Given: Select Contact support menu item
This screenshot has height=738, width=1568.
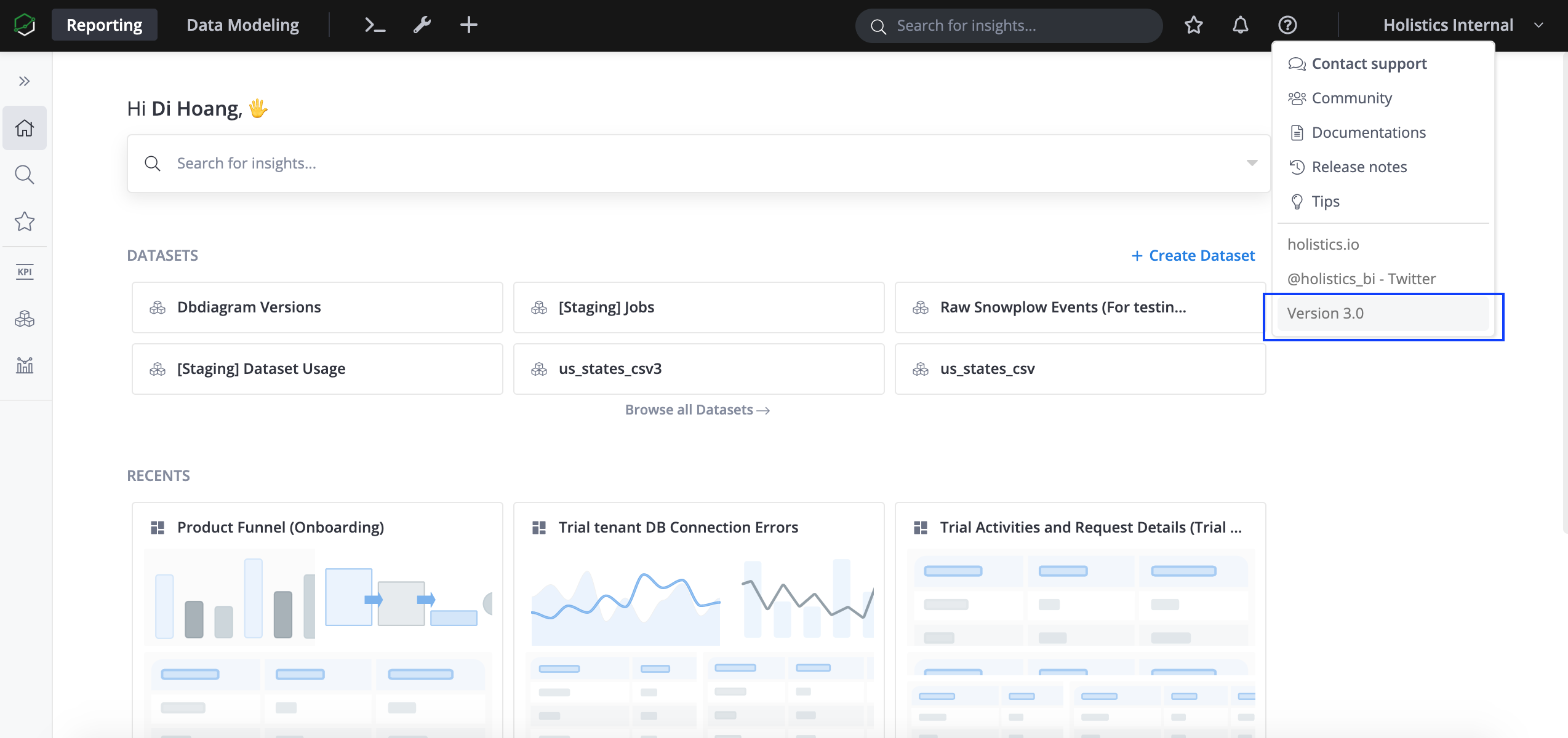Looking at the screenshot, I should pyautogui.click(x=1383, y=64).
